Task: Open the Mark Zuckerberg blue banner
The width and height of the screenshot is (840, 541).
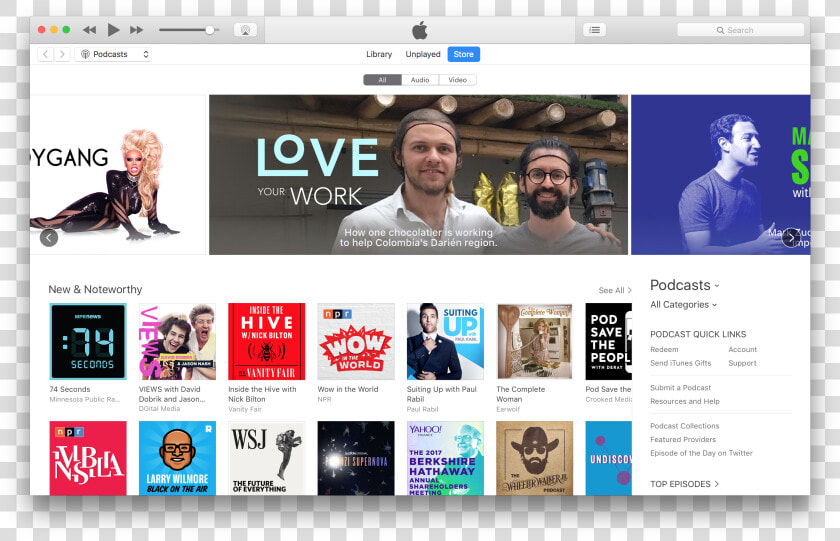Action: pyautogui.click(x=721, y=175)
